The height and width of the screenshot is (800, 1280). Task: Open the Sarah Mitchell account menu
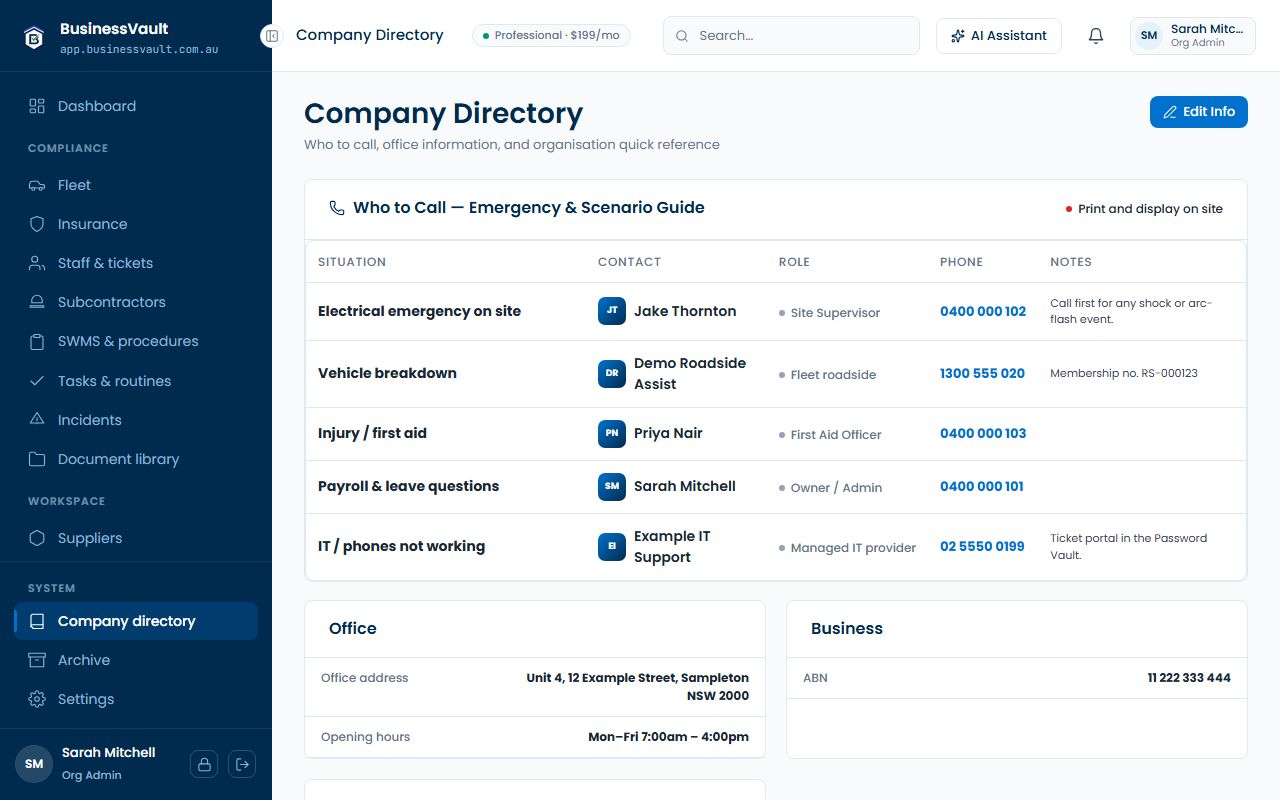pyautogui.click(x=1192, y=36)
